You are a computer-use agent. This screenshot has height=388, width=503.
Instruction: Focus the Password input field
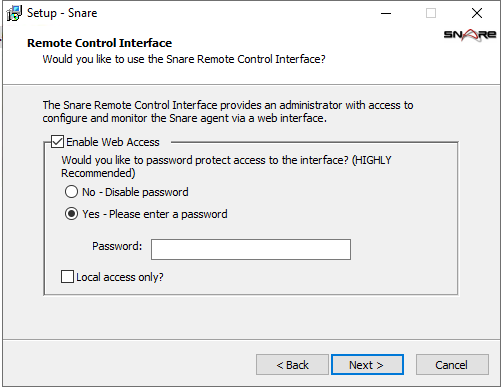pyautogui.click(x=251, y=249)
